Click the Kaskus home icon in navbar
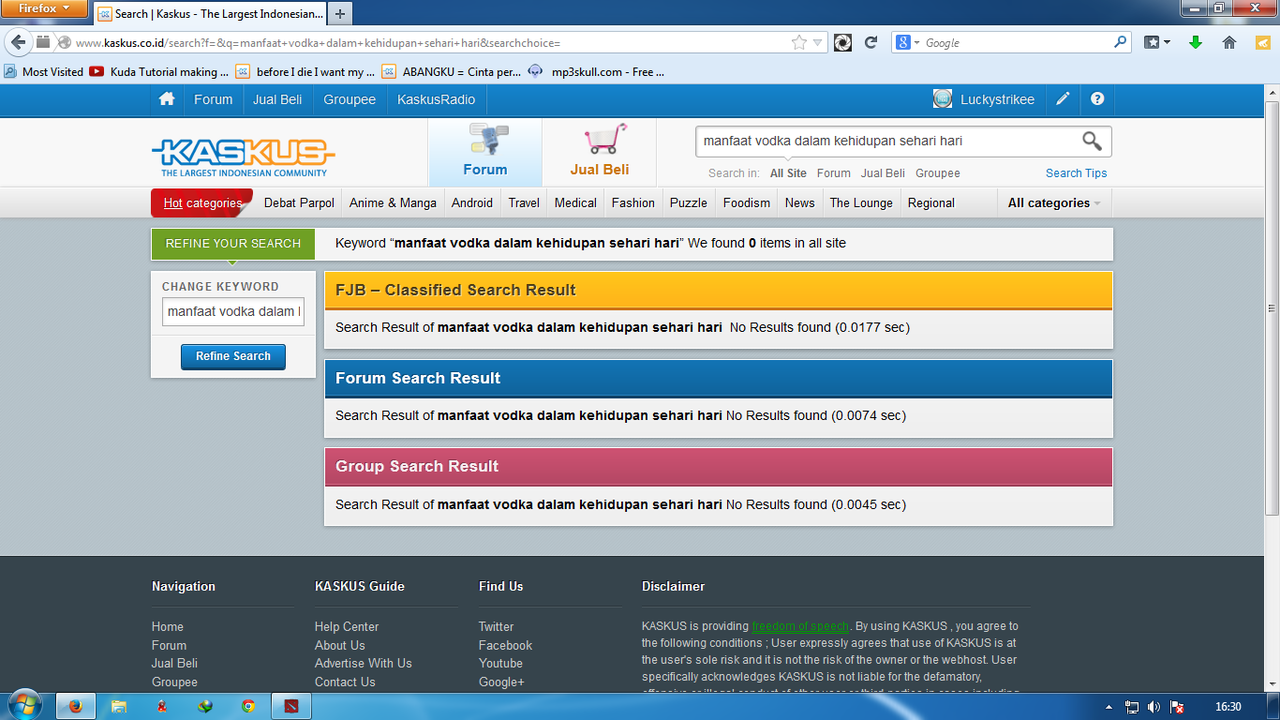Viewport: 1280px width, 720px height. 167,99
